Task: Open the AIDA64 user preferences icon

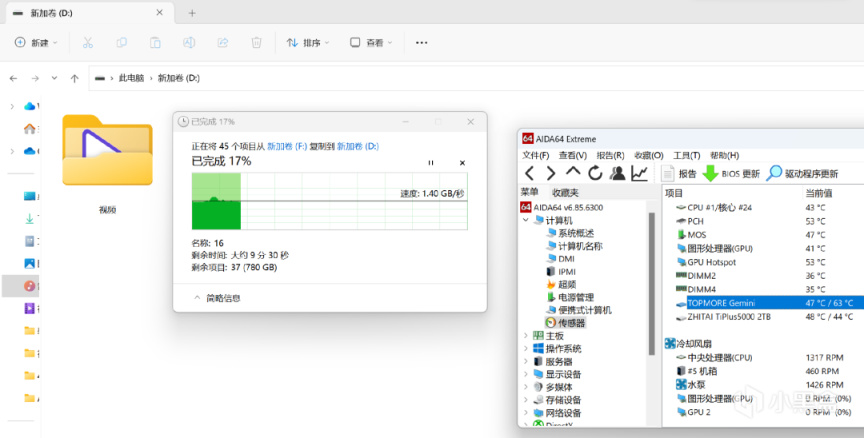Action: [617, 174]
